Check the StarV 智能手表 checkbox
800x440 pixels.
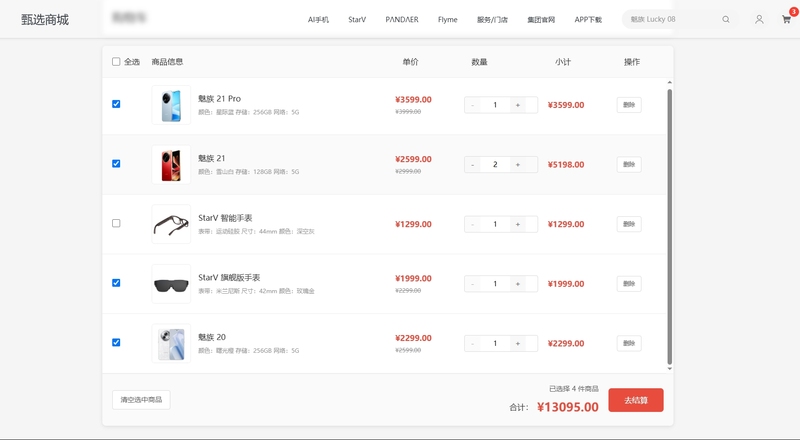point(116,223)
